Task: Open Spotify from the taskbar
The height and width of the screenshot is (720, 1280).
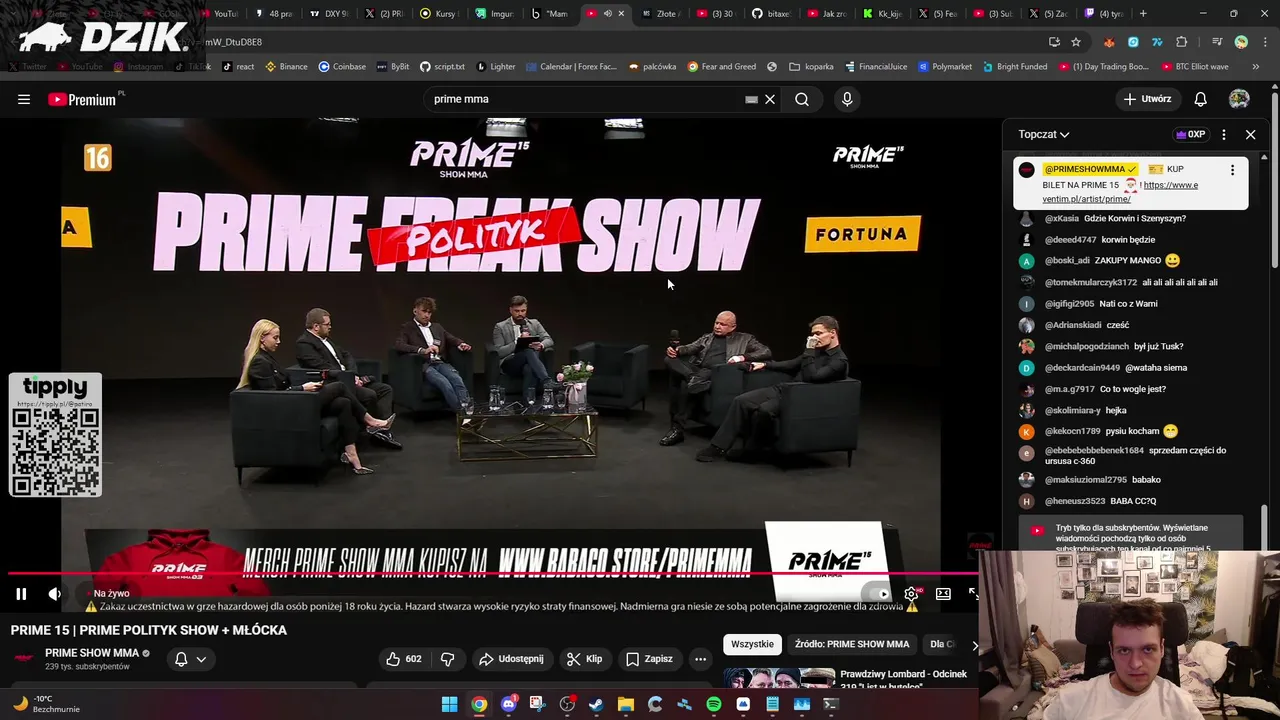Action: point(714,704)
